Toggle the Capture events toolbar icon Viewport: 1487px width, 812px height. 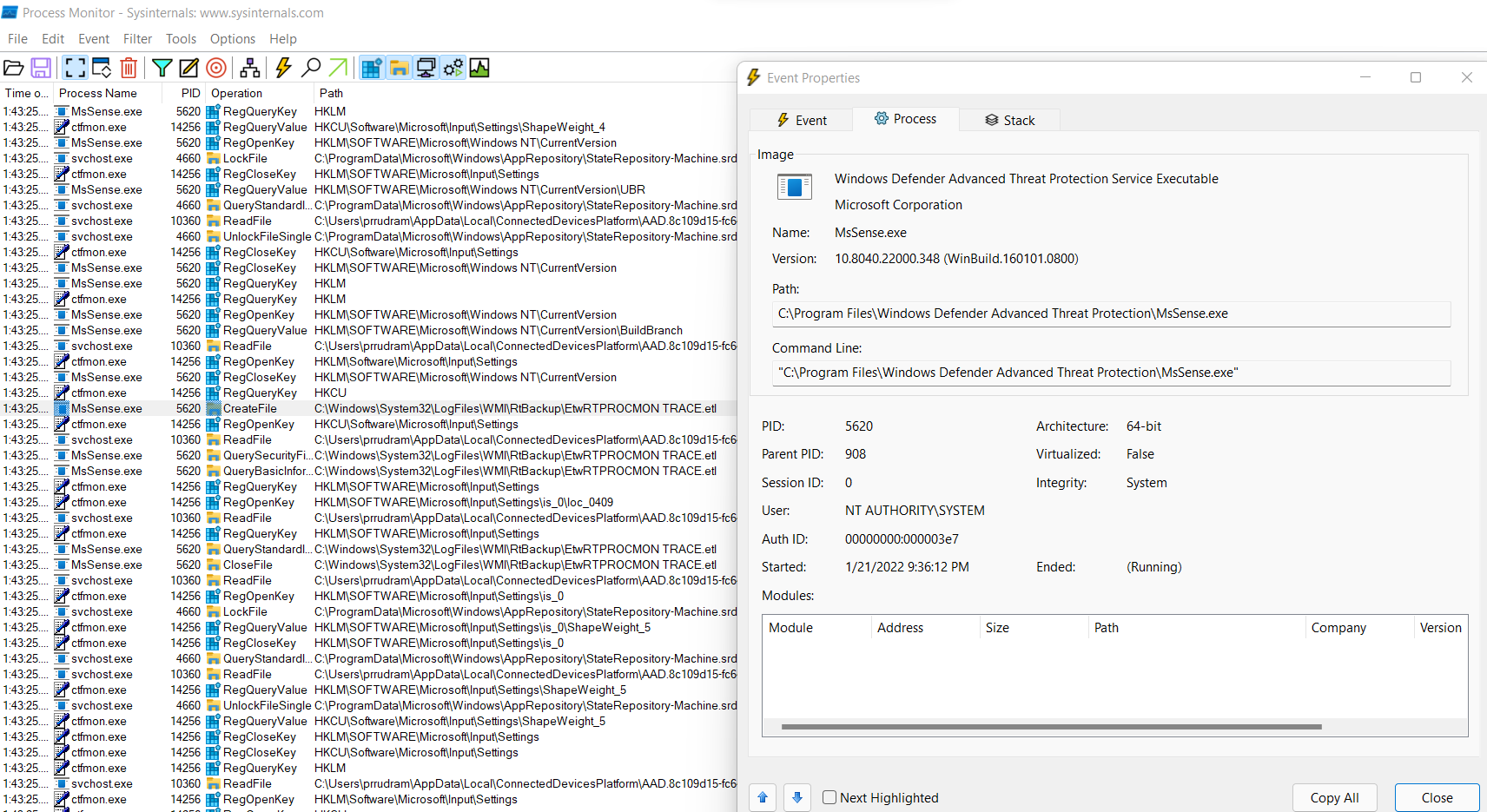click(x=75, y=68)
